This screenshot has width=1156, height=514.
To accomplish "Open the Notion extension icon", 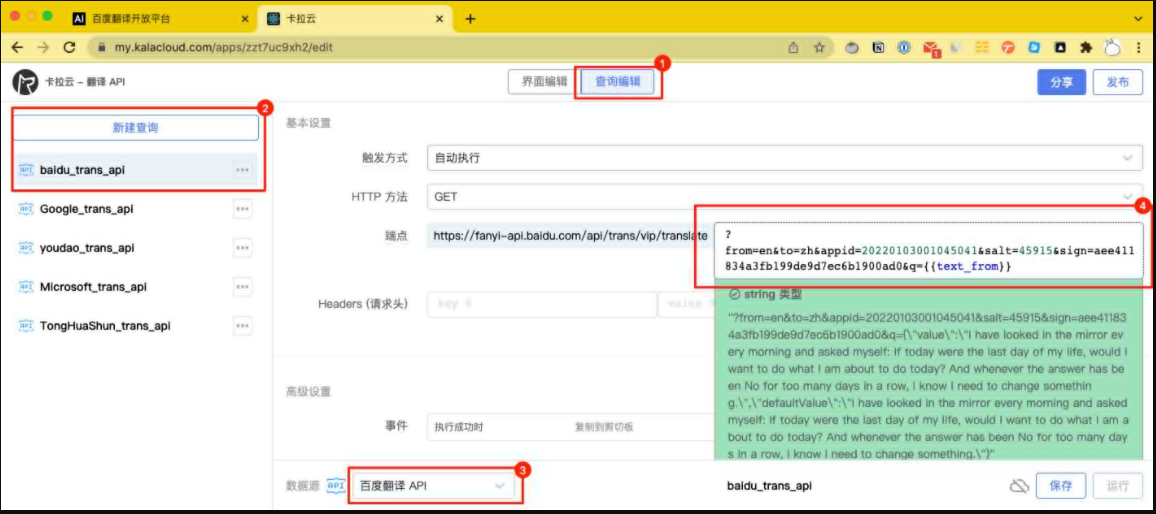I will point(878,47).
